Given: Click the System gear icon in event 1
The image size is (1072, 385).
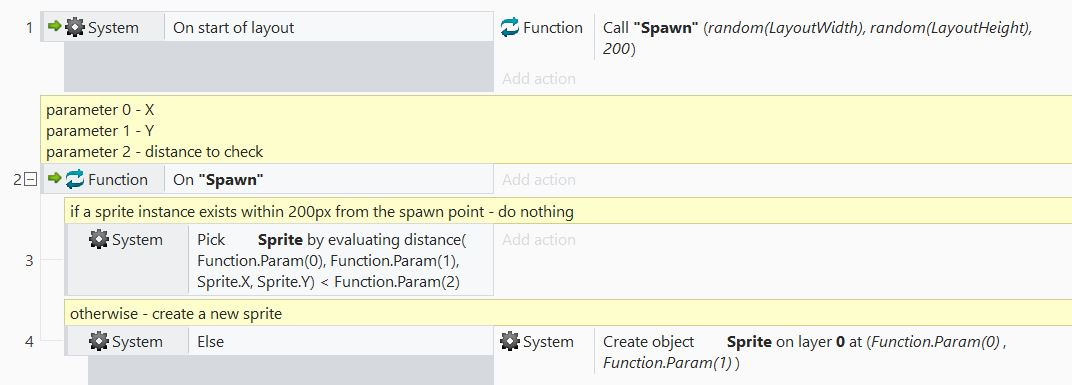Looking at the screenshot, I should (75, 27).
